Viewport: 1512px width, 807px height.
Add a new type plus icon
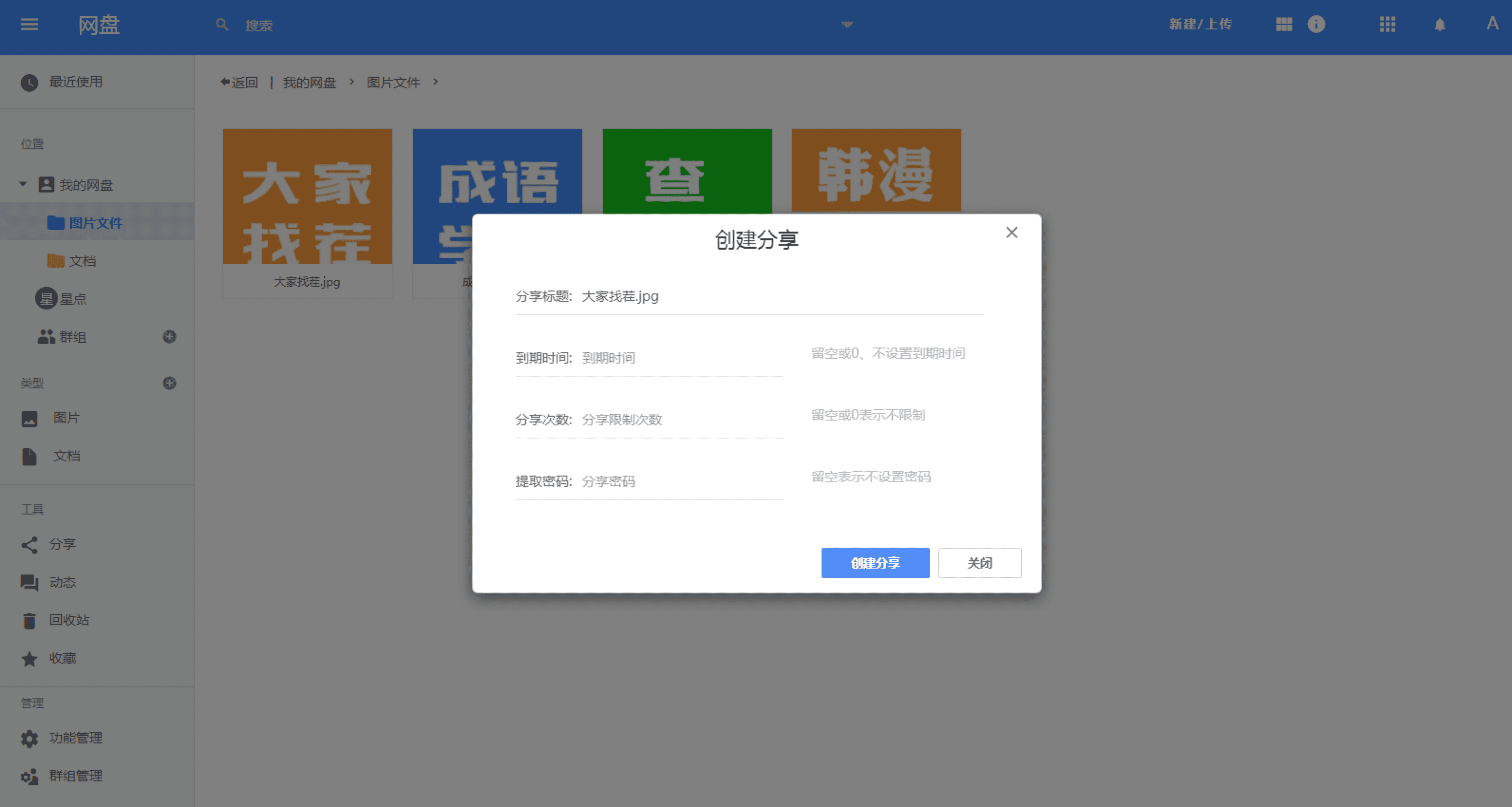point(170,383)
